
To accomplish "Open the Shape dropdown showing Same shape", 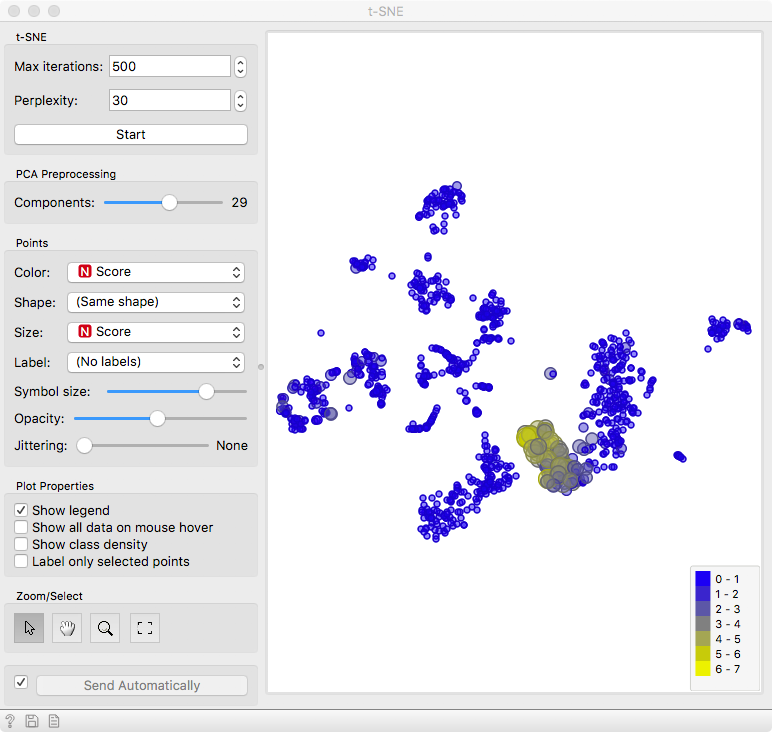I will point(156,302).
